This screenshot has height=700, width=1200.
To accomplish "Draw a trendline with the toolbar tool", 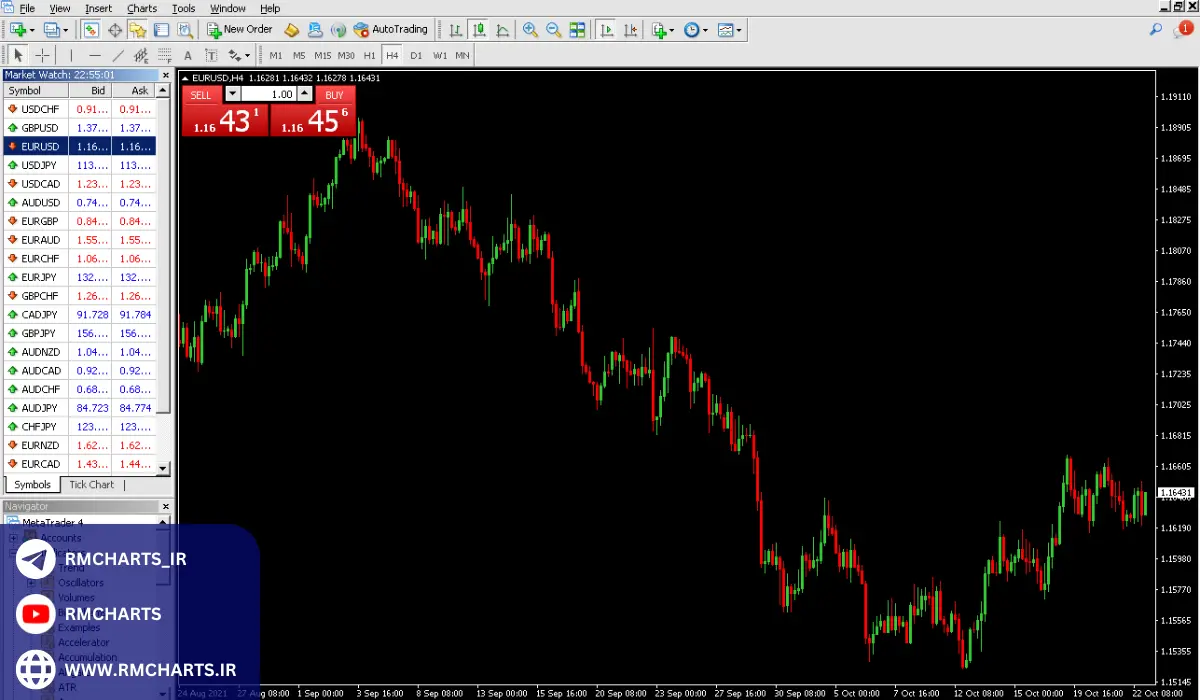I will (118, 55).
